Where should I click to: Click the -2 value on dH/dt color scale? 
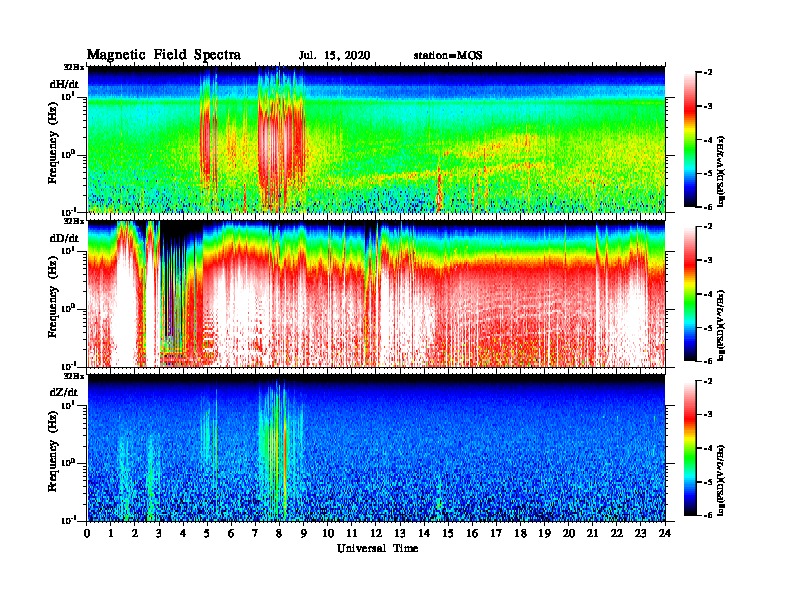(x=707, y=73)
